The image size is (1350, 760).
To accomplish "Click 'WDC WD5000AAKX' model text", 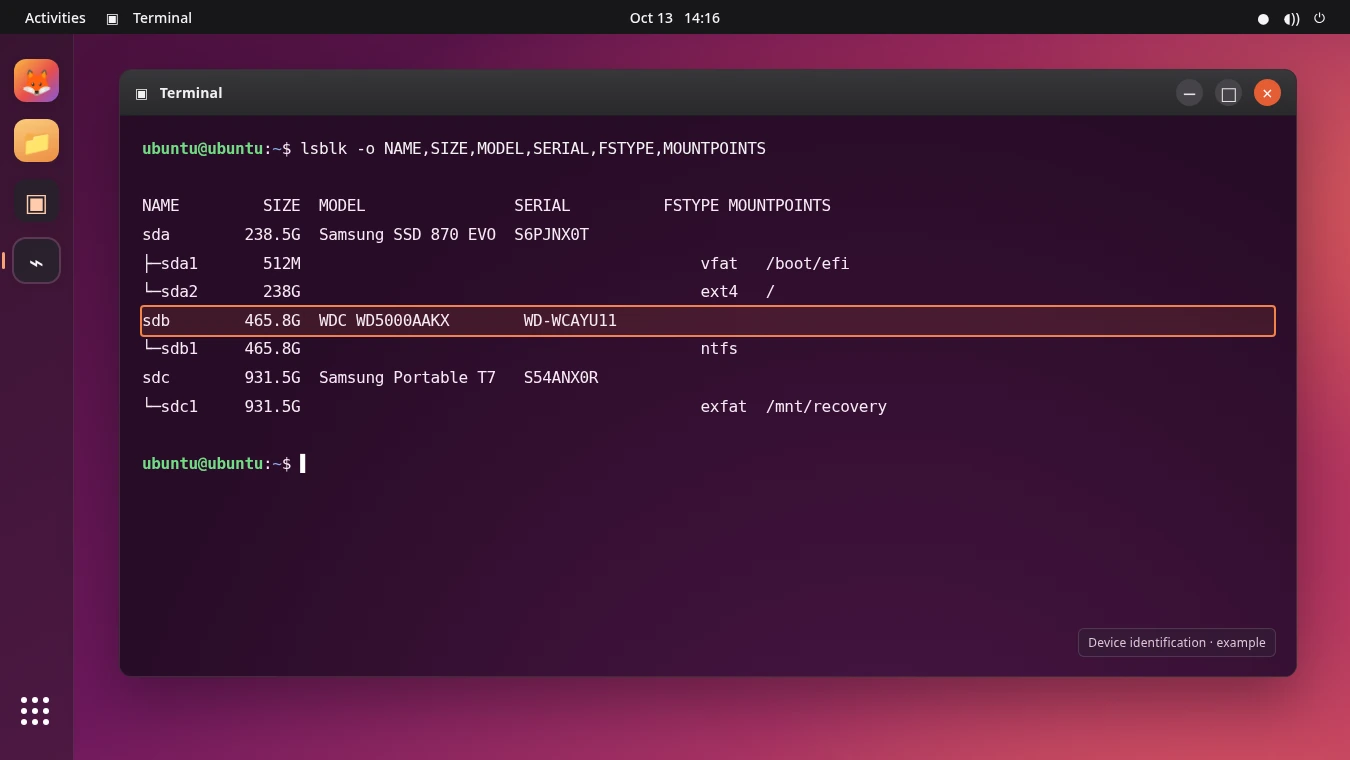I will (384, 320).
